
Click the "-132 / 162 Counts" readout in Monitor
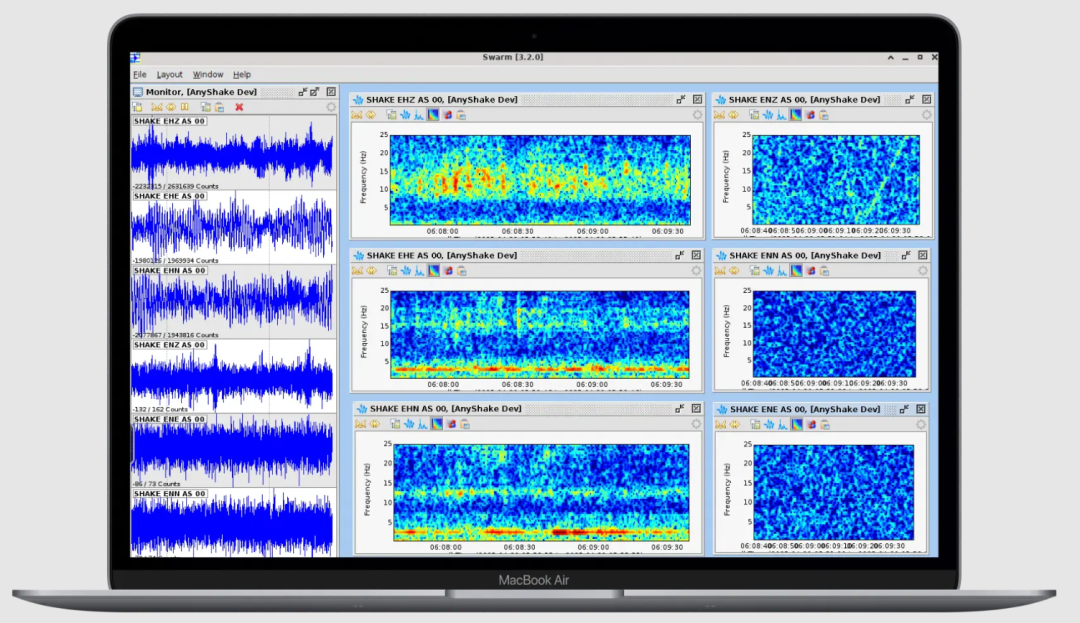(x=160, y=410)
